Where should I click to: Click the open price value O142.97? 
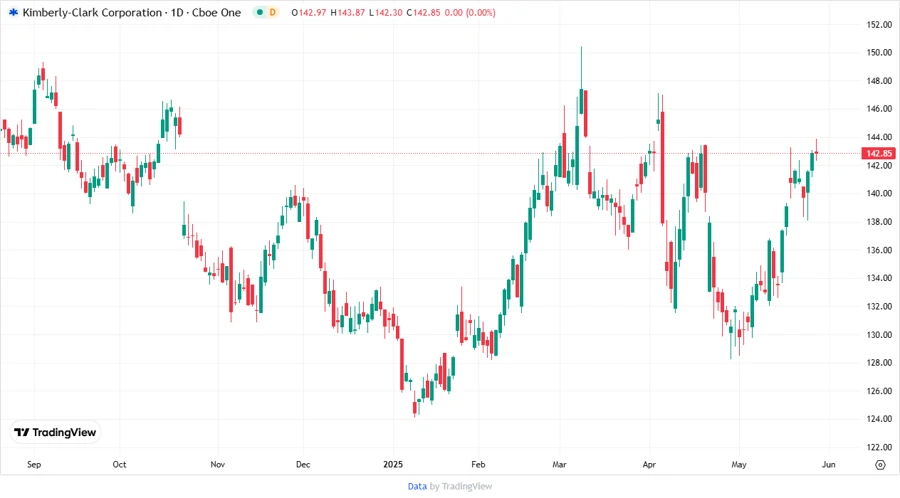311,13
